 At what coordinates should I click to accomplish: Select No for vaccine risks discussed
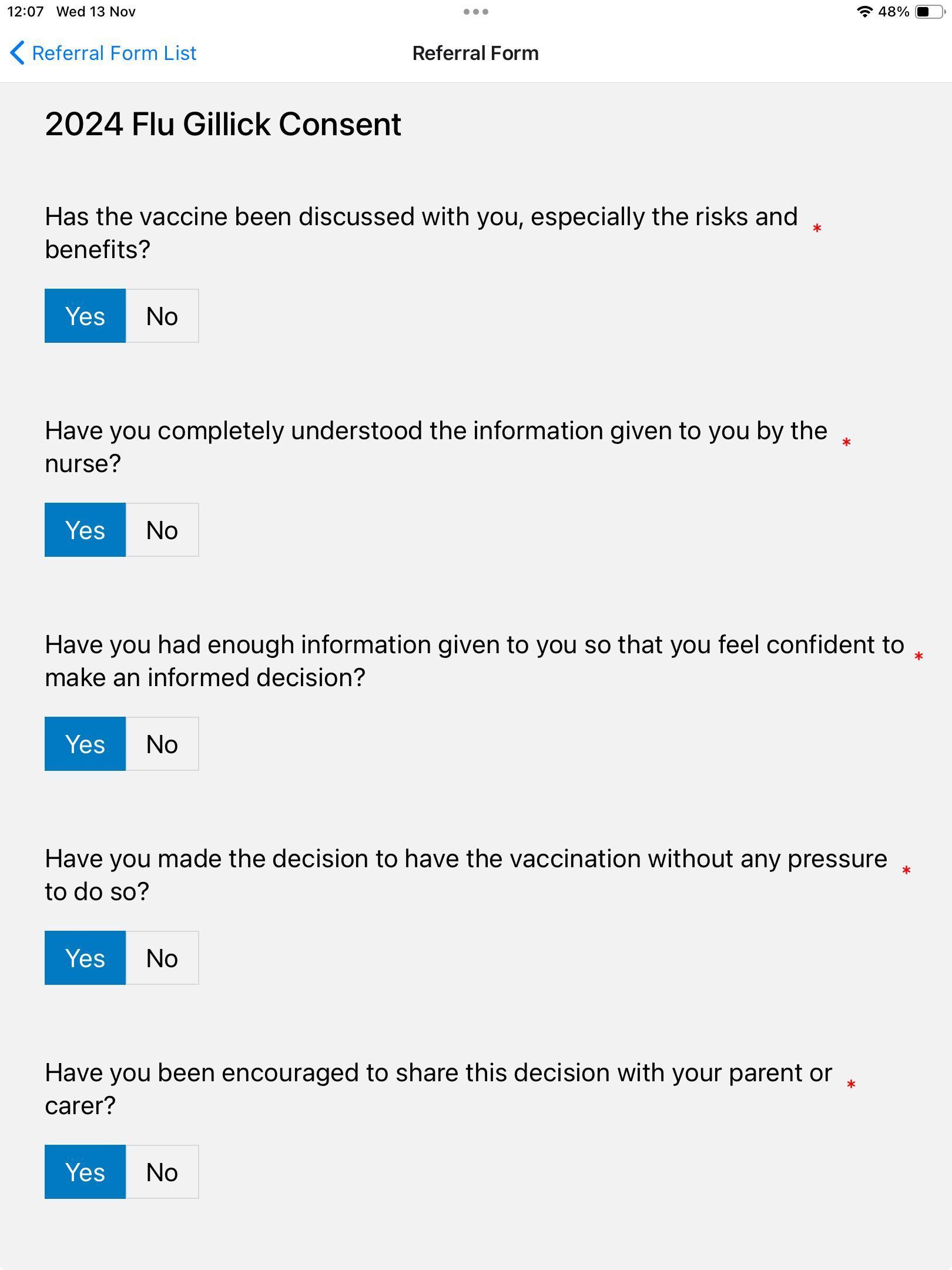[162, 316]
